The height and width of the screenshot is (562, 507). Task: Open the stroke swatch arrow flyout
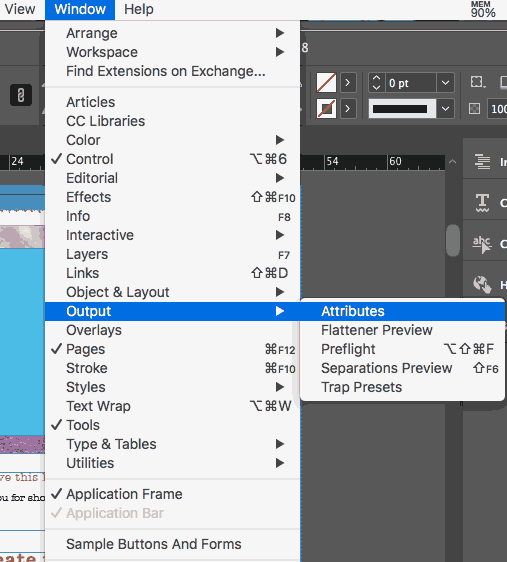(348, 108)
